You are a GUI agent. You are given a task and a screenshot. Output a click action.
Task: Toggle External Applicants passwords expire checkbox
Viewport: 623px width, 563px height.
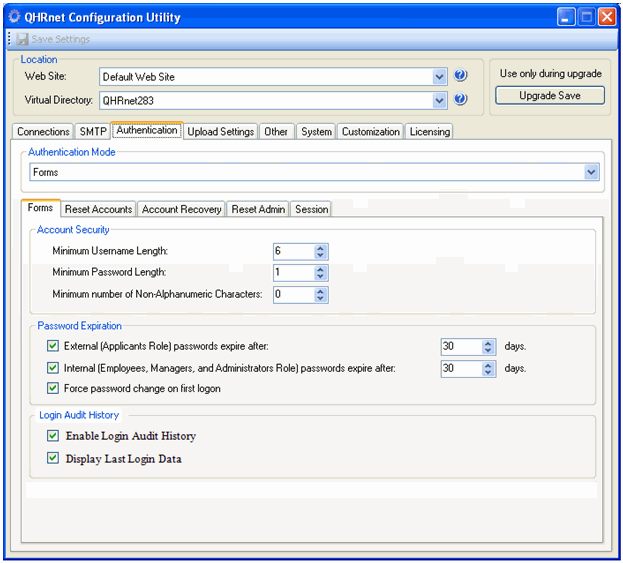[x=54, y=346]
